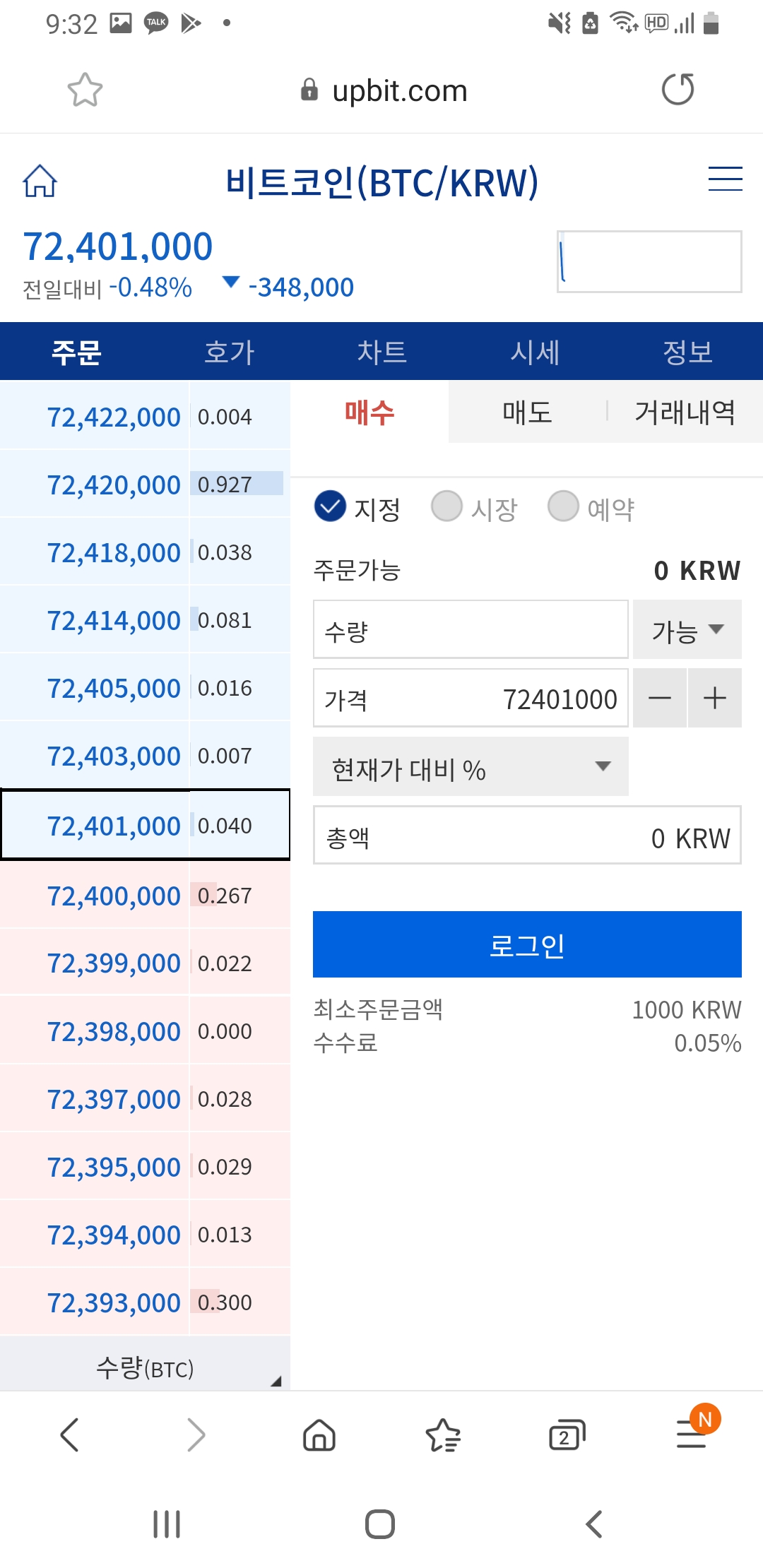Bookmark page with star icon
Screen dimensions: 763x1568
pyautogui.click(x=85, y=90)
